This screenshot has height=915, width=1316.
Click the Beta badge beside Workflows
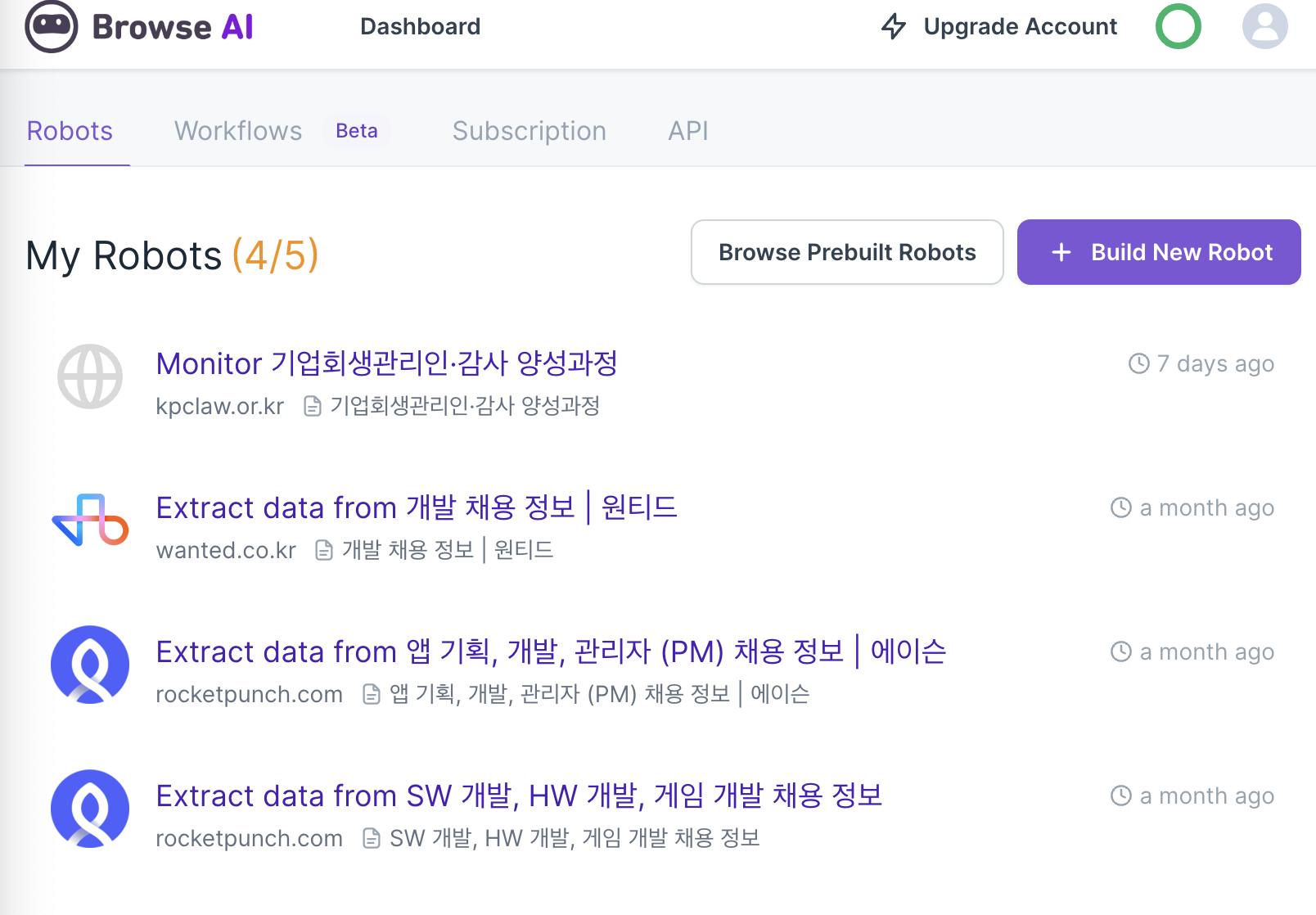357,131
